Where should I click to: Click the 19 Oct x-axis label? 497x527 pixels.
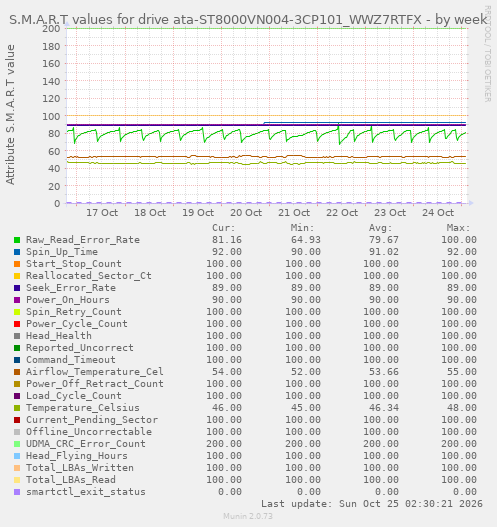(198, 213)
